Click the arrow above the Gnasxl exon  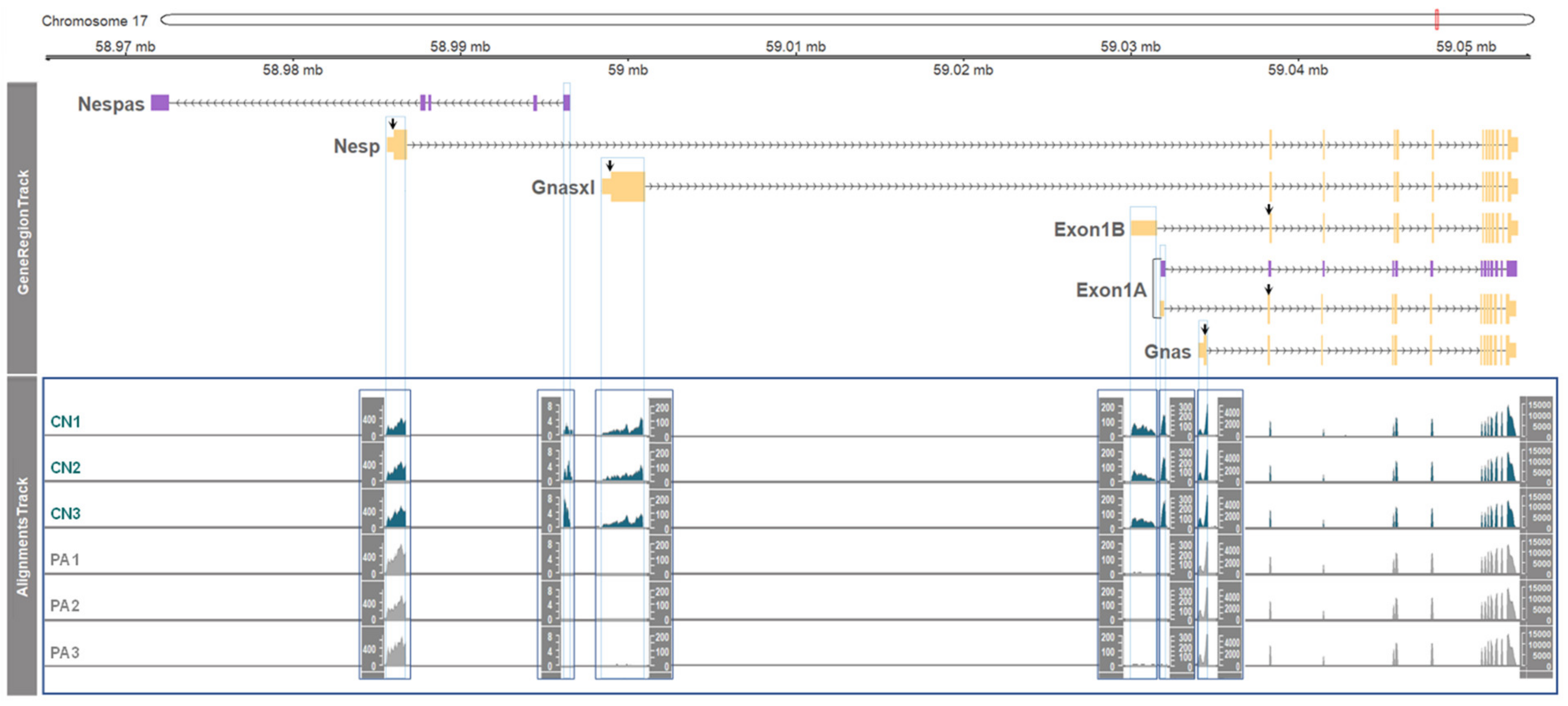click(x=610, y=165)
